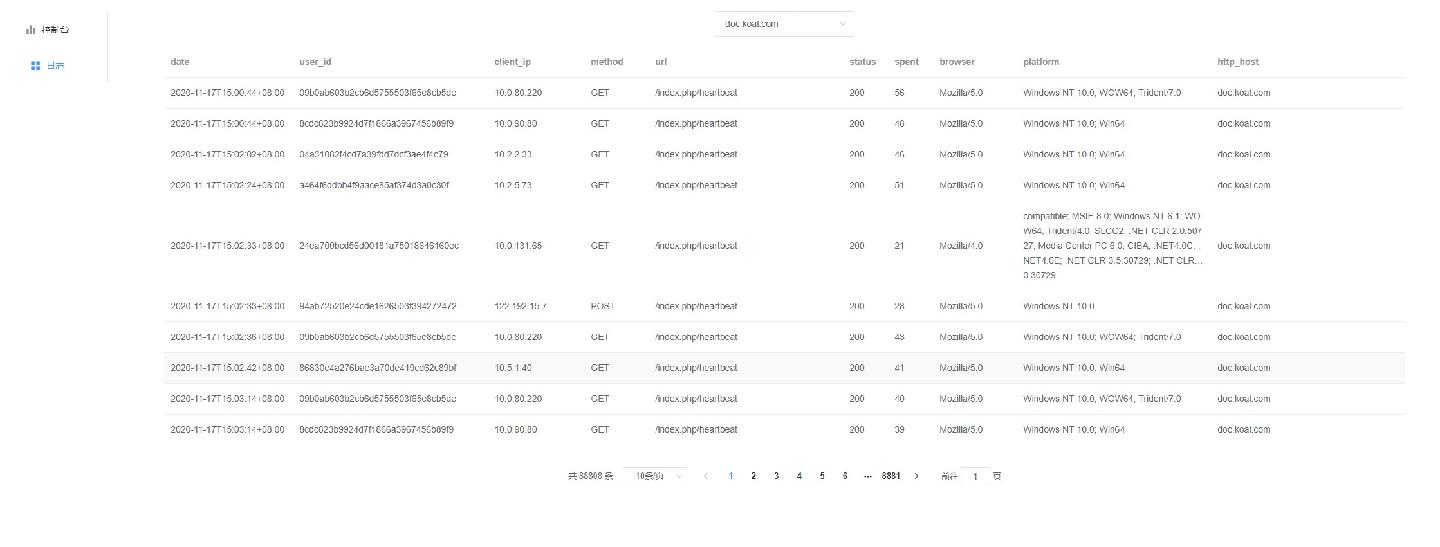
Task: Open last page 8881
Action: point(891,476)
